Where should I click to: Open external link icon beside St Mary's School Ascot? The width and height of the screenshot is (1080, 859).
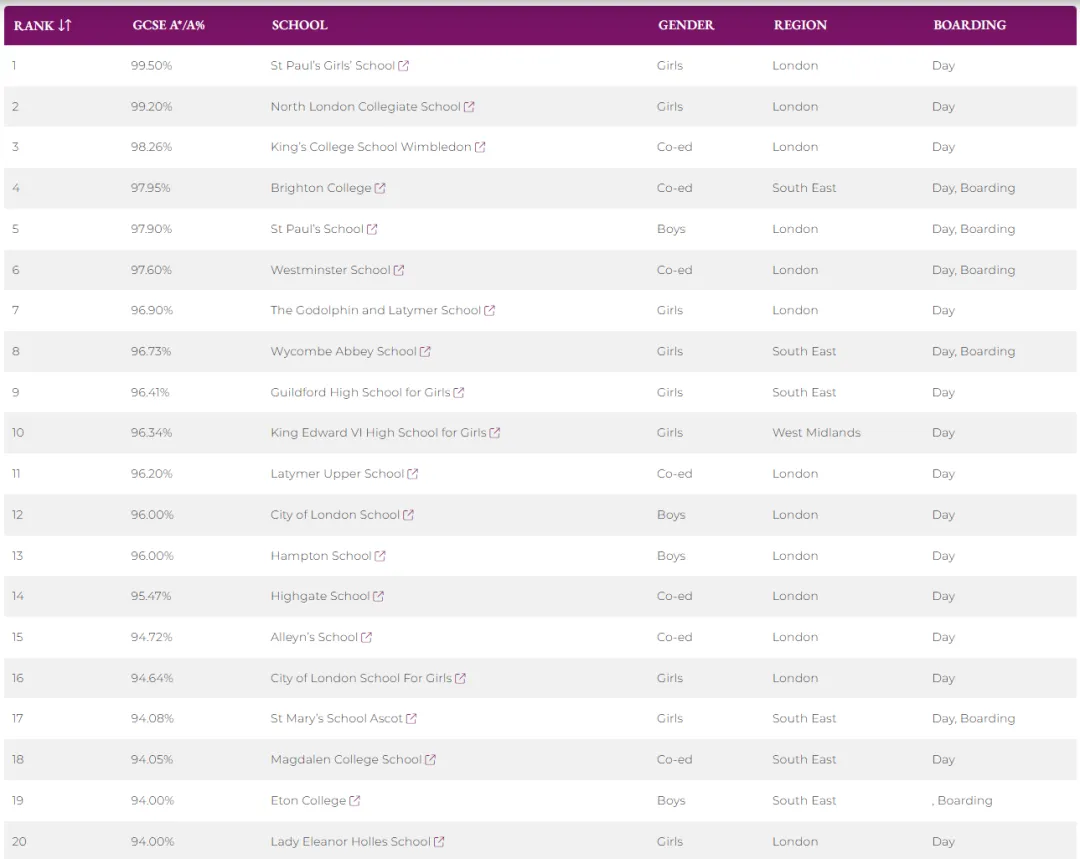[411, 718]
